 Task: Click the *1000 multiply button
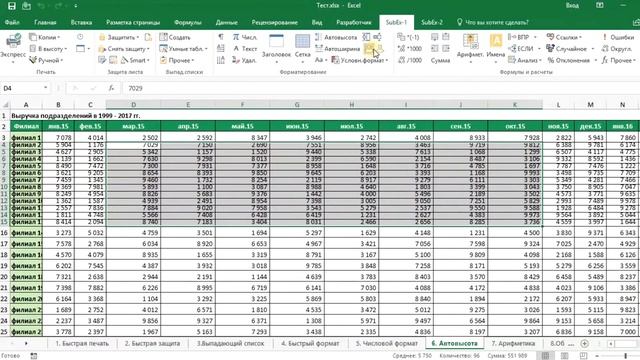(410, 49)
